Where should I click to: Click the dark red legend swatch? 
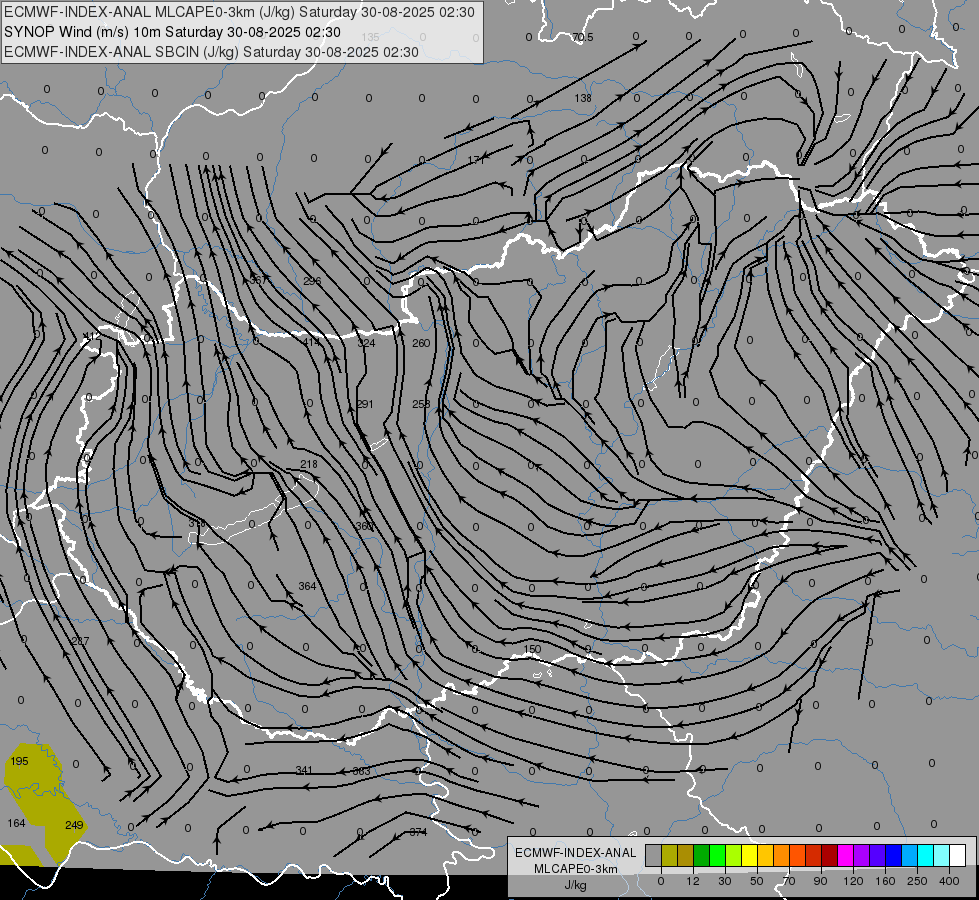[830, 855]
